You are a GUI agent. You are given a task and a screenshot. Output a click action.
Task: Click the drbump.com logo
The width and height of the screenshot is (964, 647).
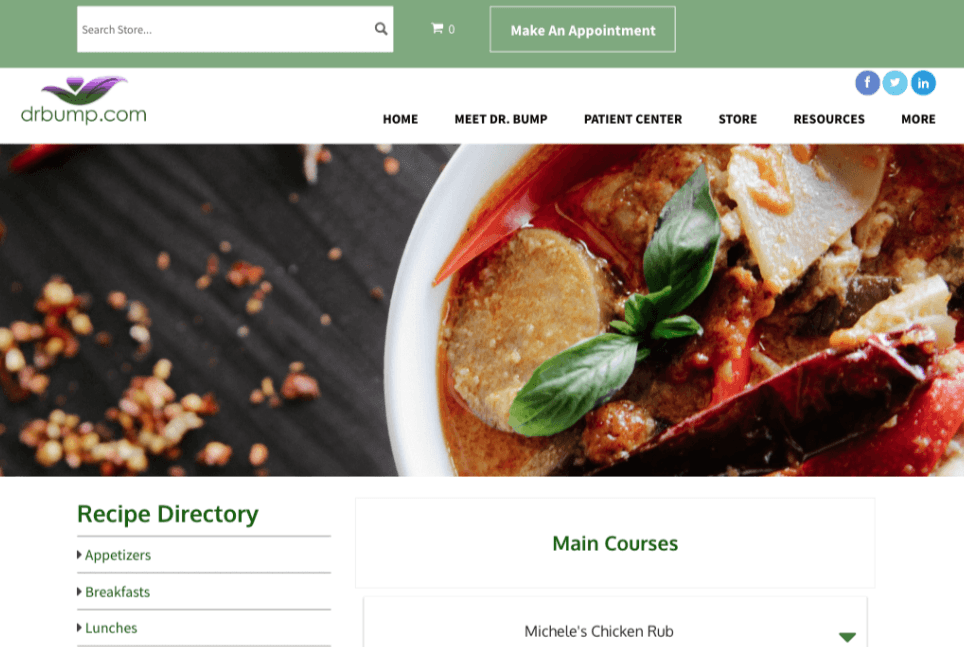[x=84, y=100]
